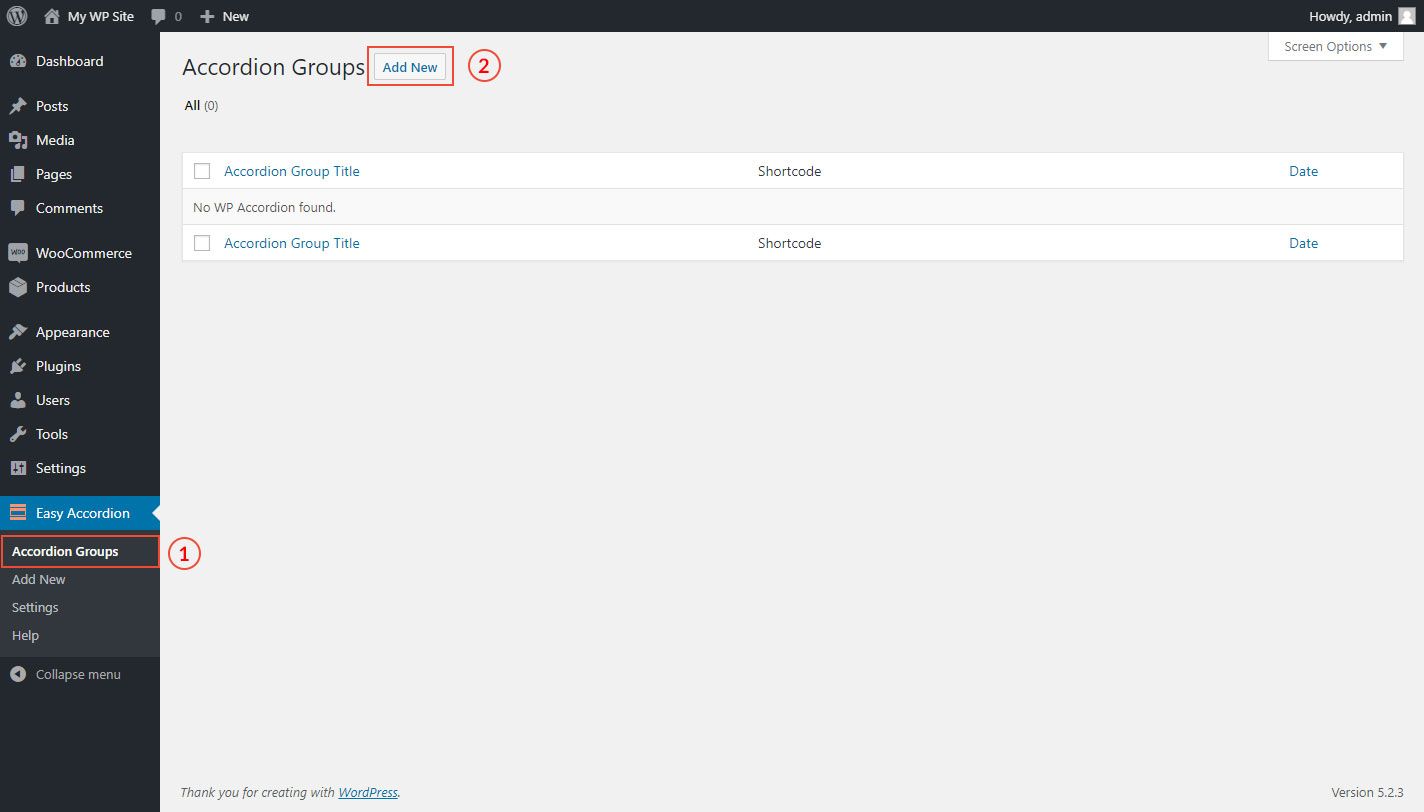Click the Posts pushpin icon
1424x812 pixels.
(17, 106)
